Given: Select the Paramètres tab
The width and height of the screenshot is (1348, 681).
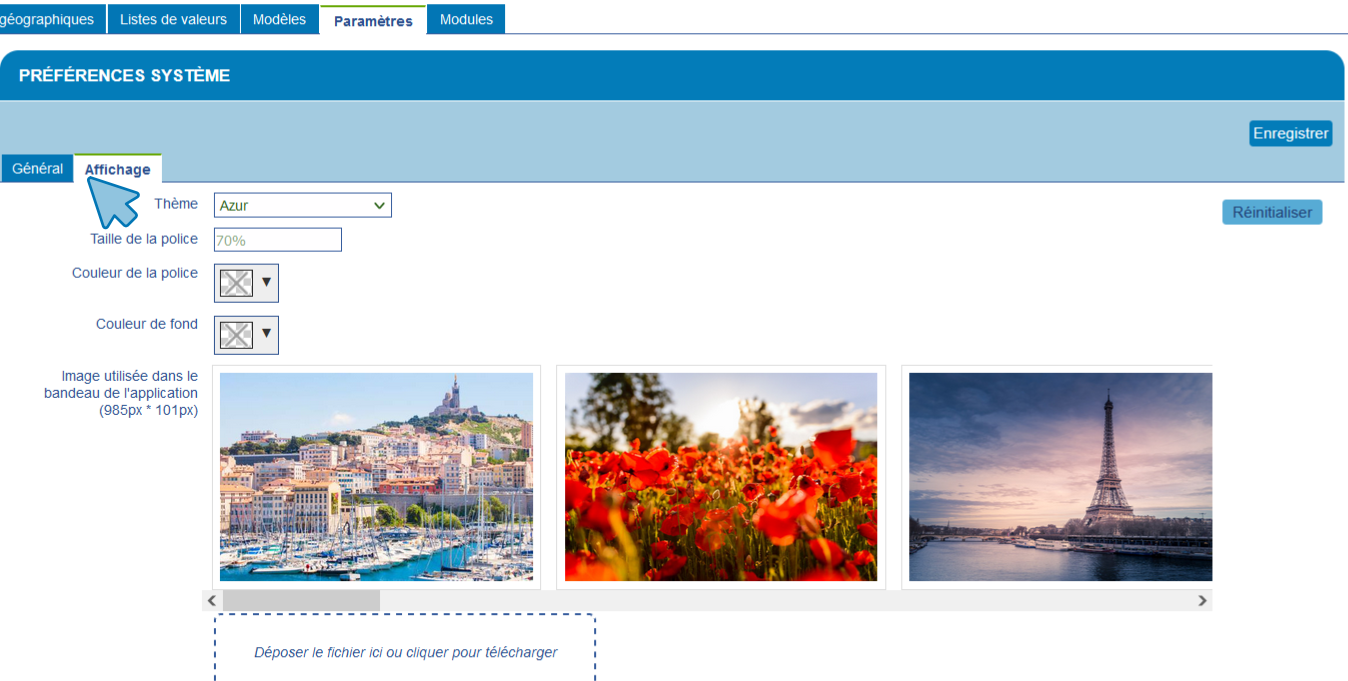Looking at the screenshot, I should 373,20.
